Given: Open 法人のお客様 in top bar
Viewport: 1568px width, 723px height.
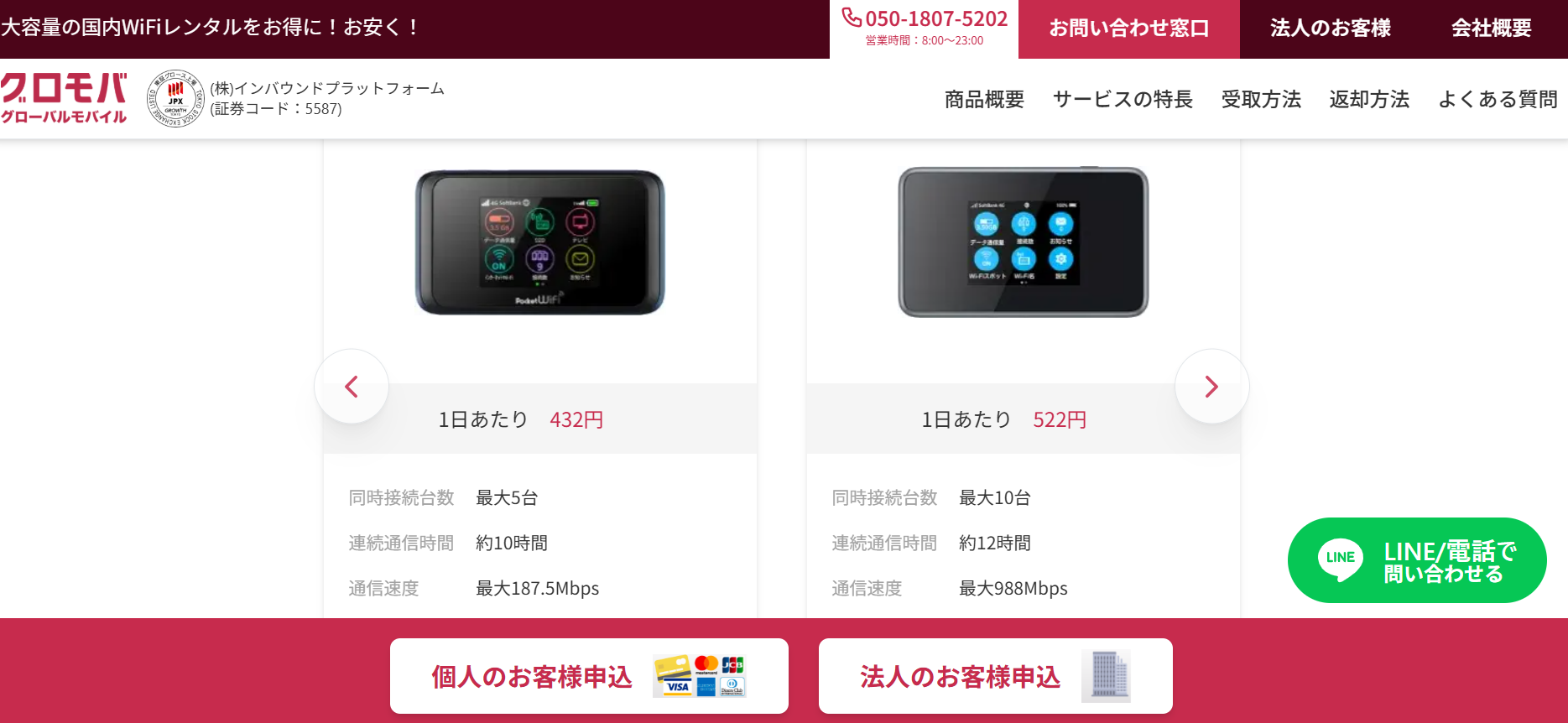Looking at the screenshot, I should pyautogui.click(x=1331, y=29).
